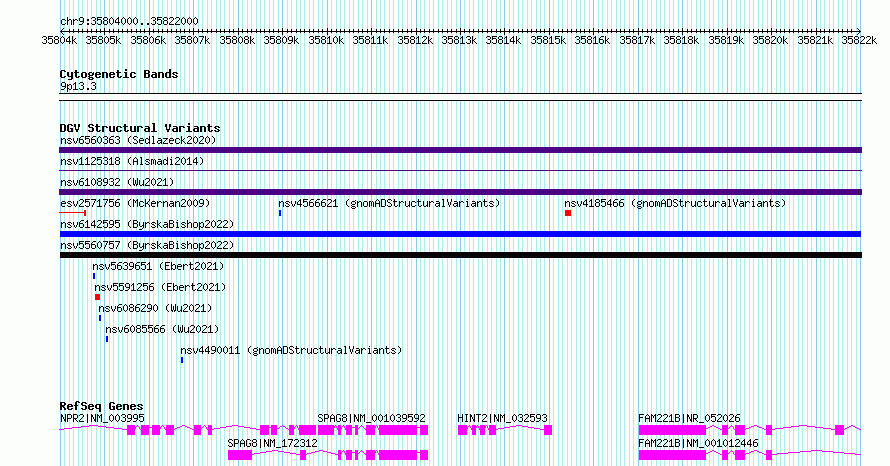Click the Cytogenetic Bands track title
Viewport: 890px width, 466px height.
tap(119, 74)
